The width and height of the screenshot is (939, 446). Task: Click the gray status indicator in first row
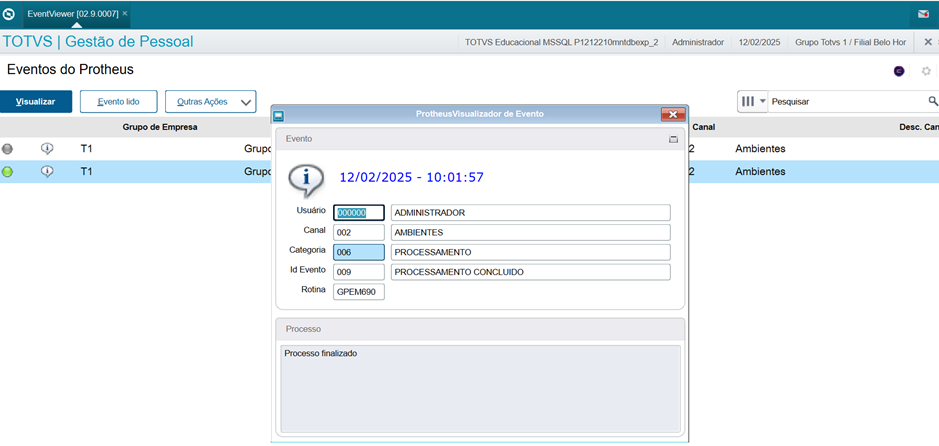pos(7,148)
